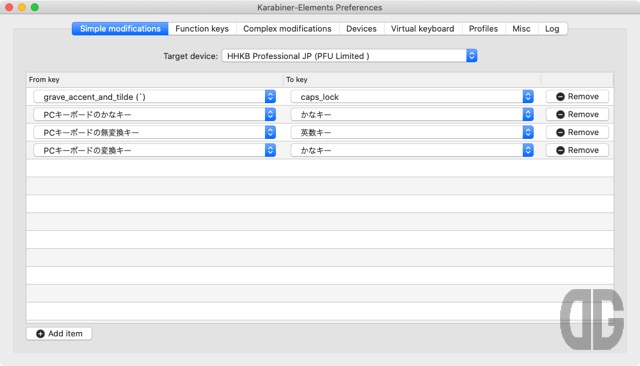640x366 pixels.
Task: Minimize the Preferences window with yellow button
Action: tap(22, 7)
